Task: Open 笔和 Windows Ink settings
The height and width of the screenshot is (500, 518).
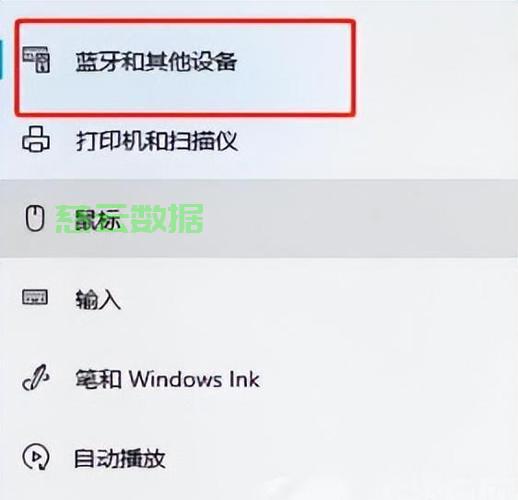Action: pyautogui.click(x=167, y=379)
